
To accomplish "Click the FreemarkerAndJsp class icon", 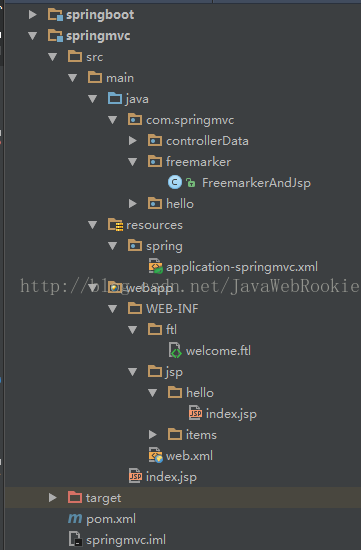I will click(x=175, y=182).
